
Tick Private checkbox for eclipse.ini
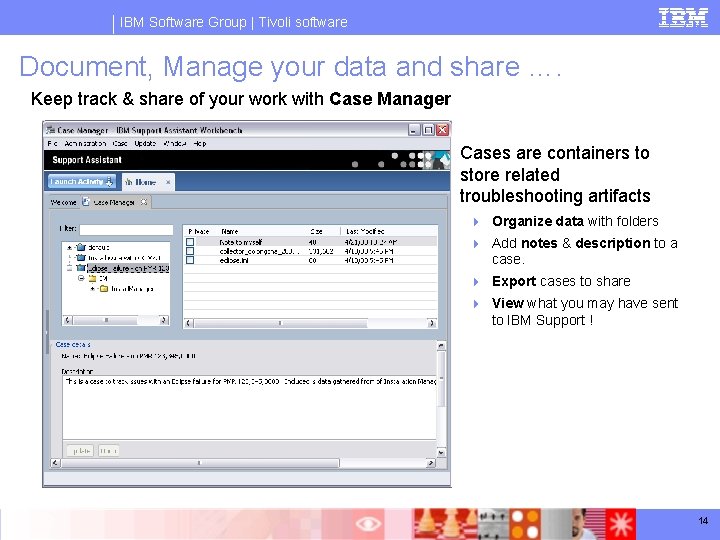190,260
